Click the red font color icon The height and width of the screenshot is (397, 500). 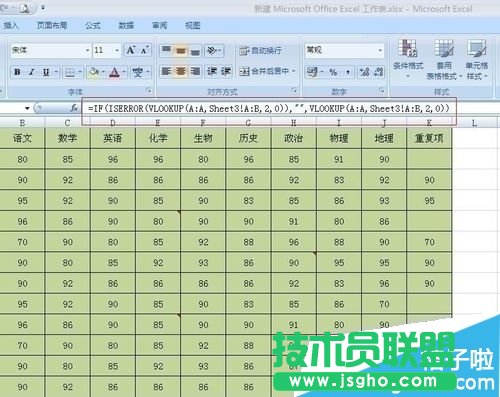tap(114, 72)
